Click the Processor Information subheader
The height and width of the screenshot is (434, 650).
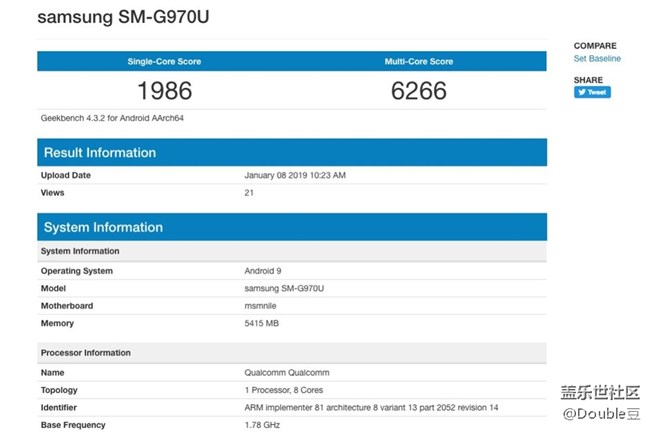[292, 353]
